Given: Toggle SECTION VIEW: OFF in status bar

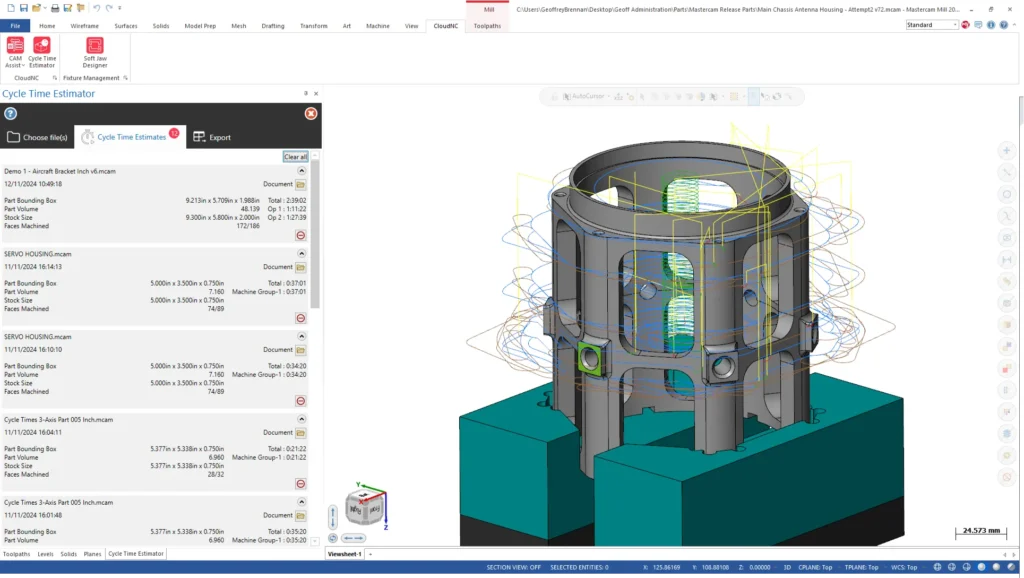Looking at the screenshot, I should click(513, 568).
